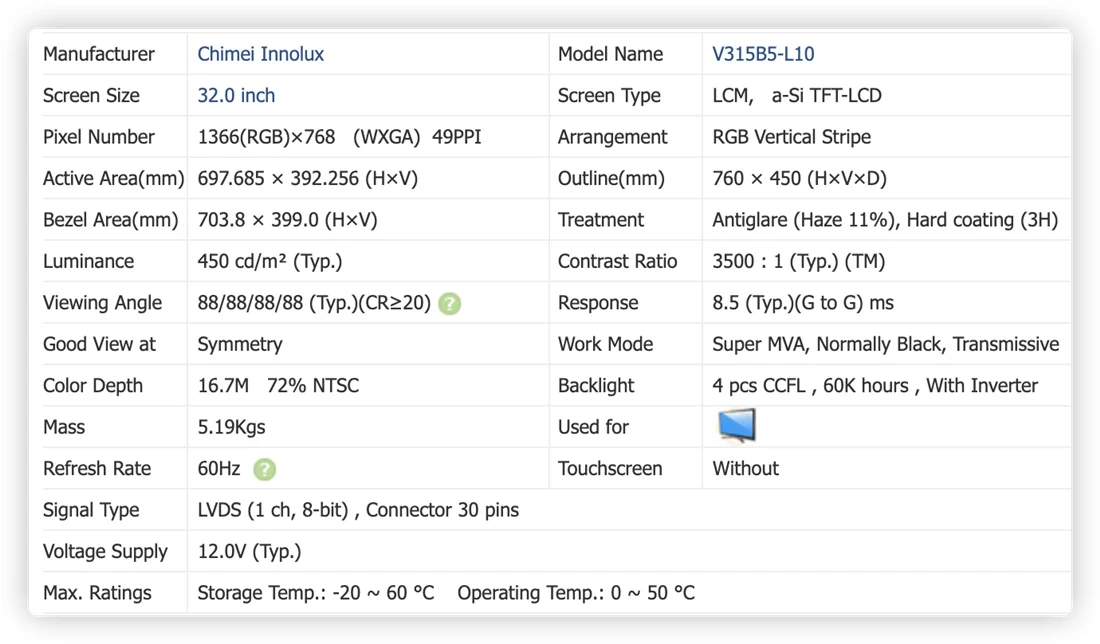The height and width of the screenshot is (644, 1100).
Task: Open the Chimei Innolux manufacturer link
Action: coord(260,54)
